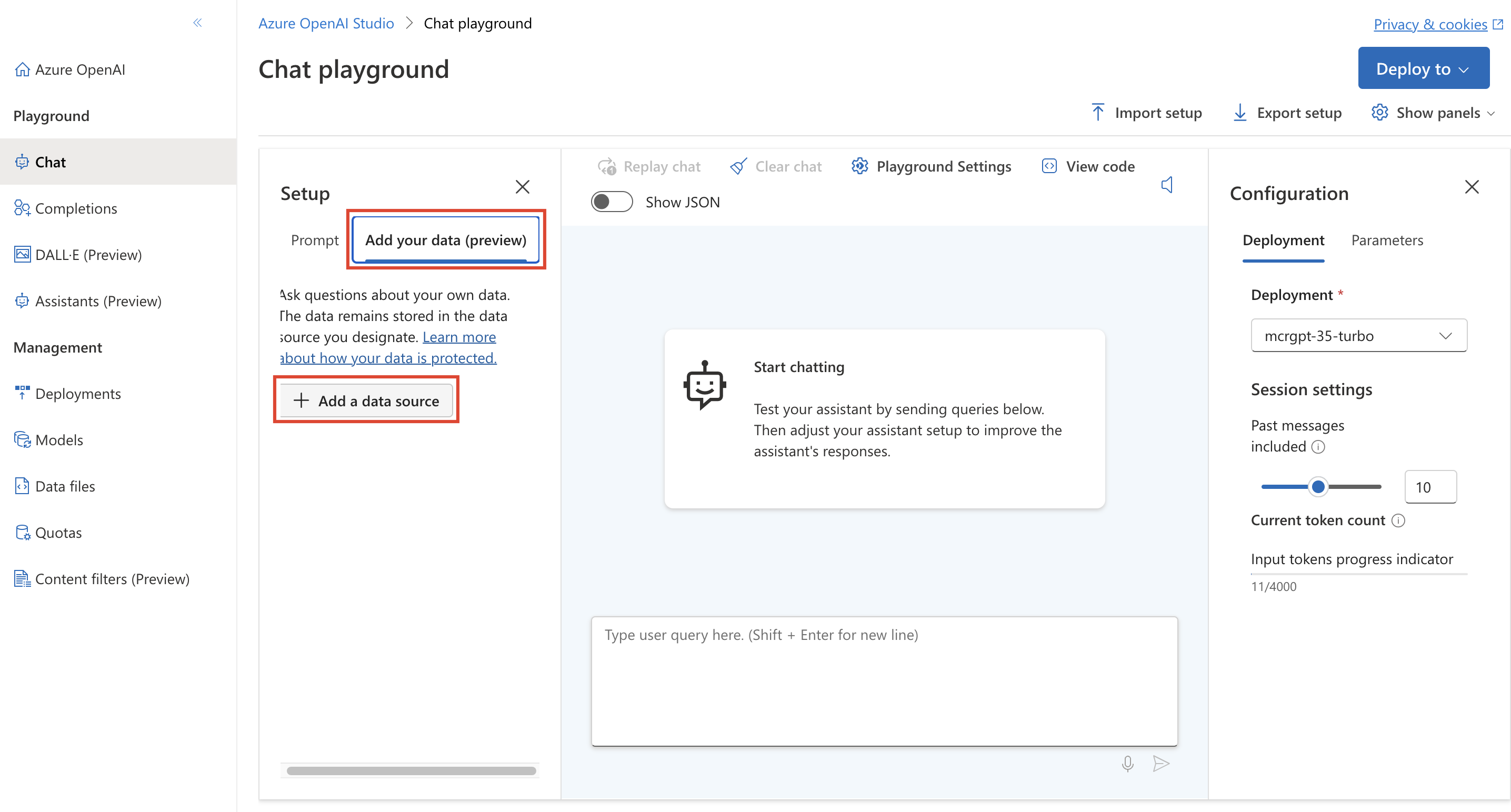Close the Configuration panel
1511x812 pixels.
[x=1472, y=187]
